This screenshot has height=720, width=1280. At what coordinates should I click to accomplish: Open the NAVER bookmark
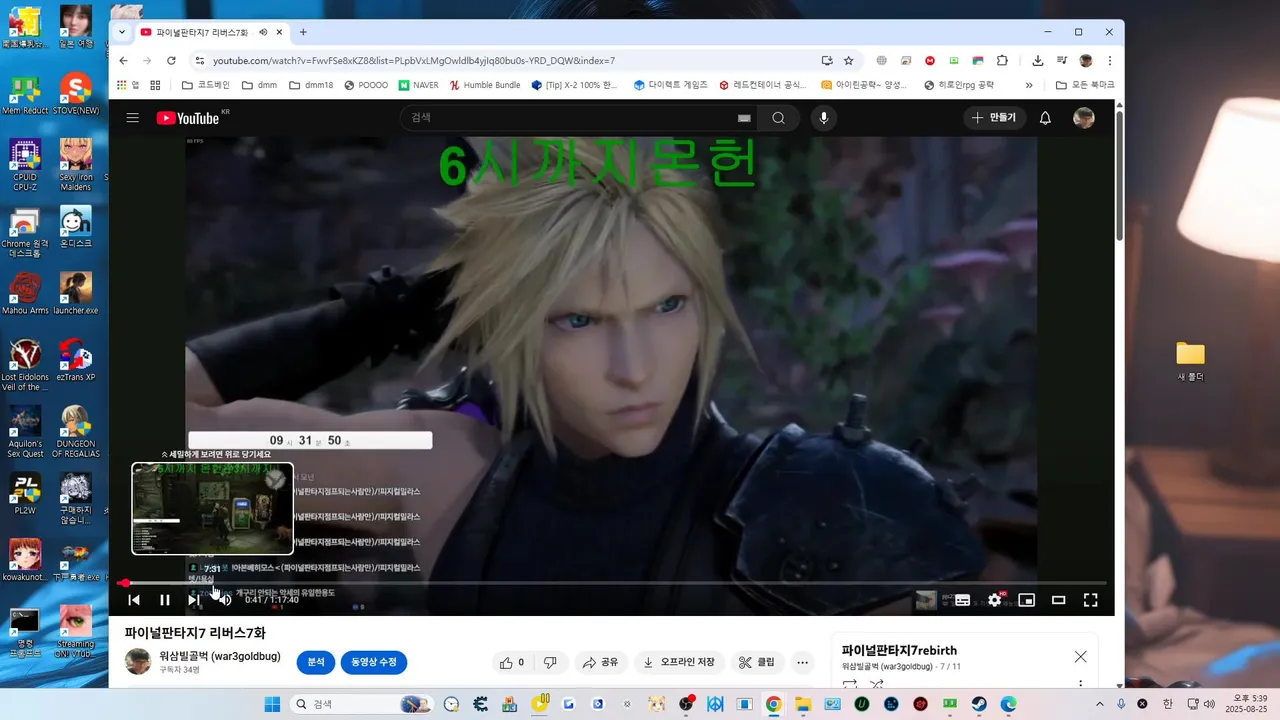(418, 85)
